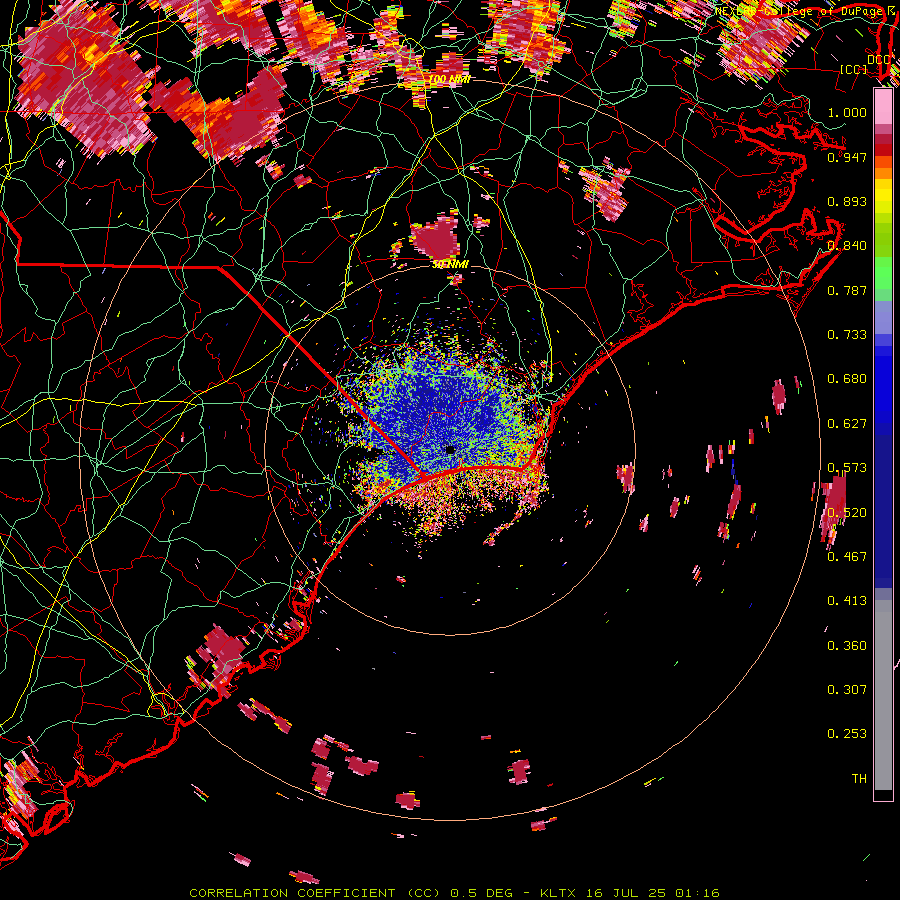Click the 0.627 scale label

point(847,424)
